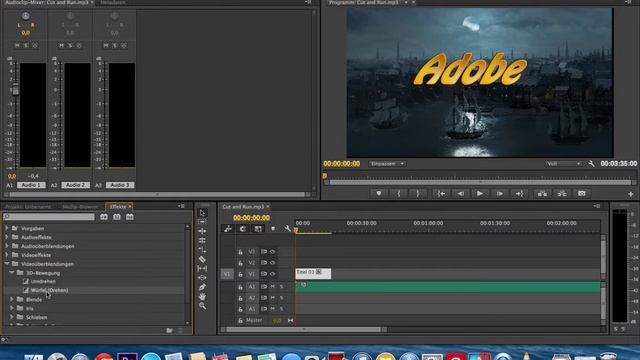The width and height of the screenshot is (640, 360).
Task: Click the Extract button
Action: click(x=562, y=193)
